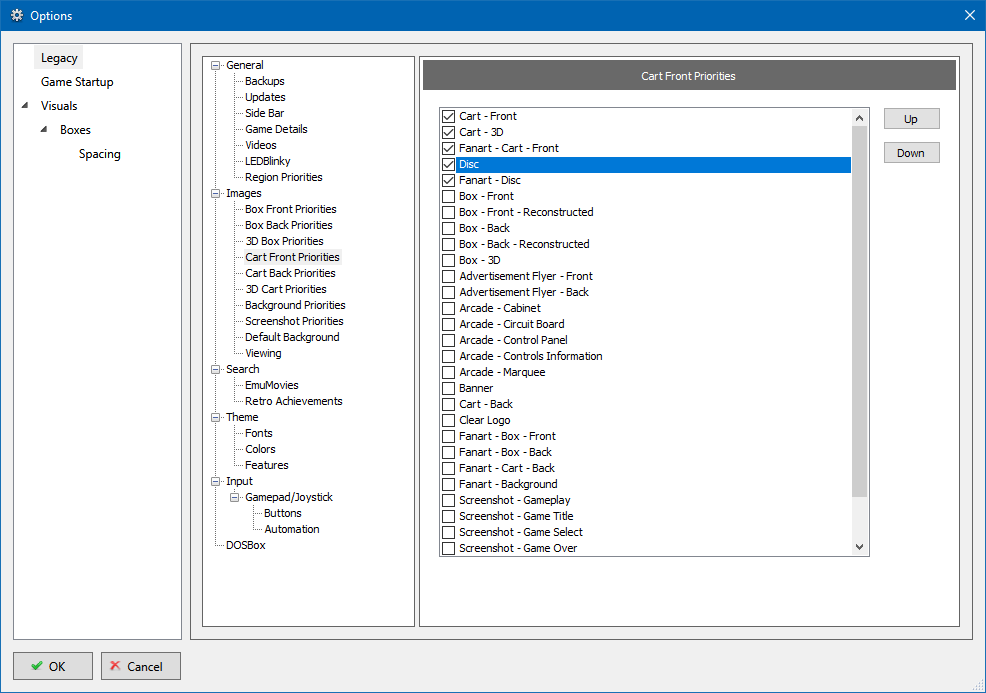Image resolution: width=986 pixels, height=693 pixels.
Task: Move selected item Up in priority
Action: [911, 119]
